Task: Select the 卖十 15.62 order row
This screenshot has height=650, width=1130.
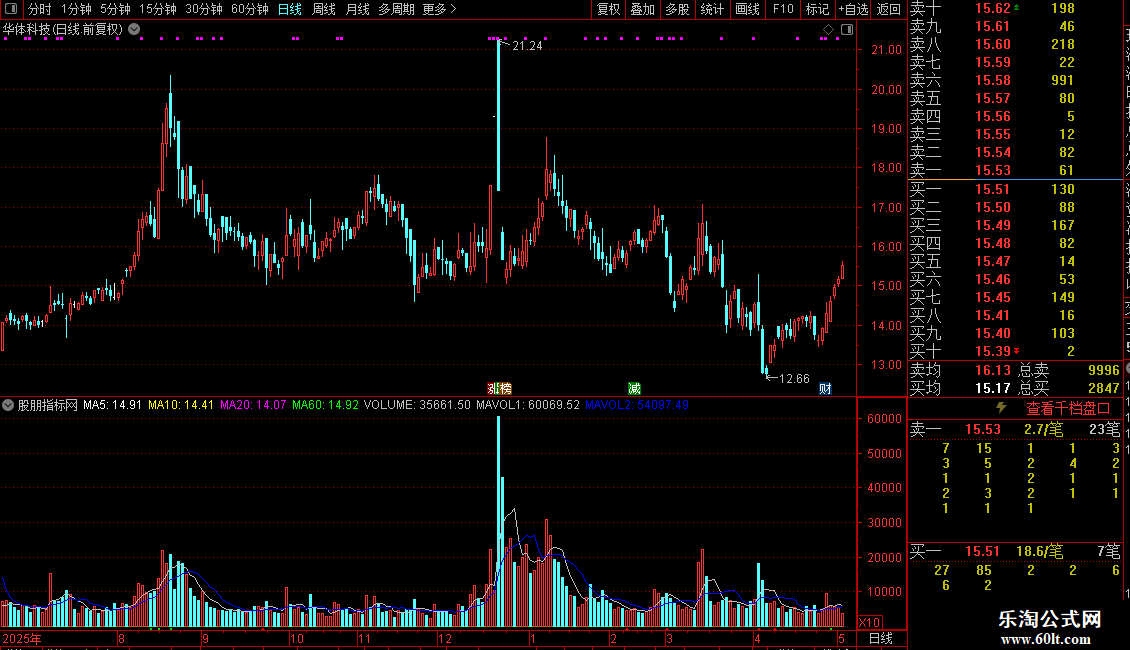Action: [x=1015, y=8]
